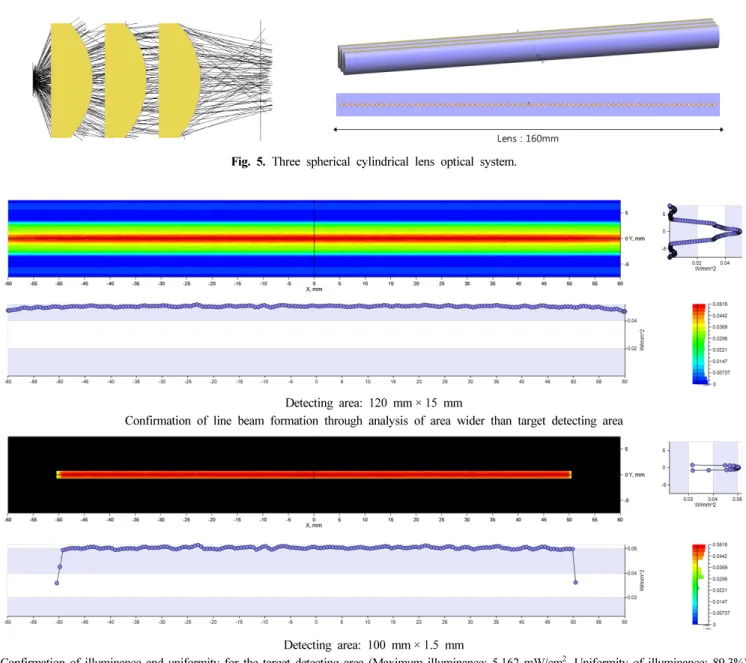Viewport: 746px width, 663px height.
Task: Select the 'Fig. 5.' caption text
Action: [x=248, y=162]
